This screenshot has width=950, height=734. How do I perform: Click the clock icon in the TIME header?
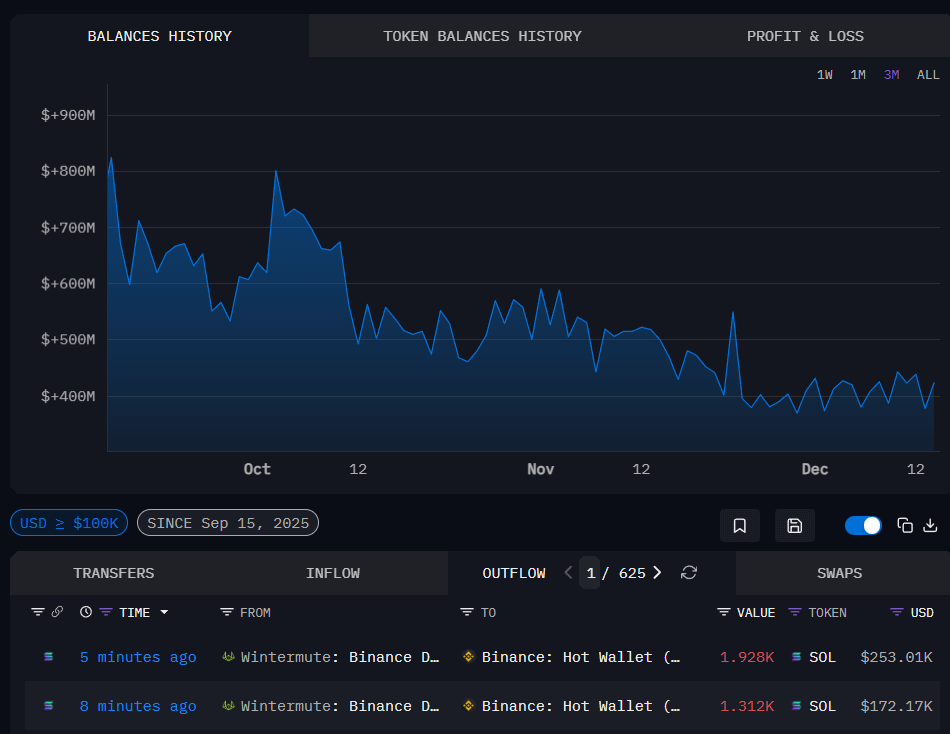[85, 612]
